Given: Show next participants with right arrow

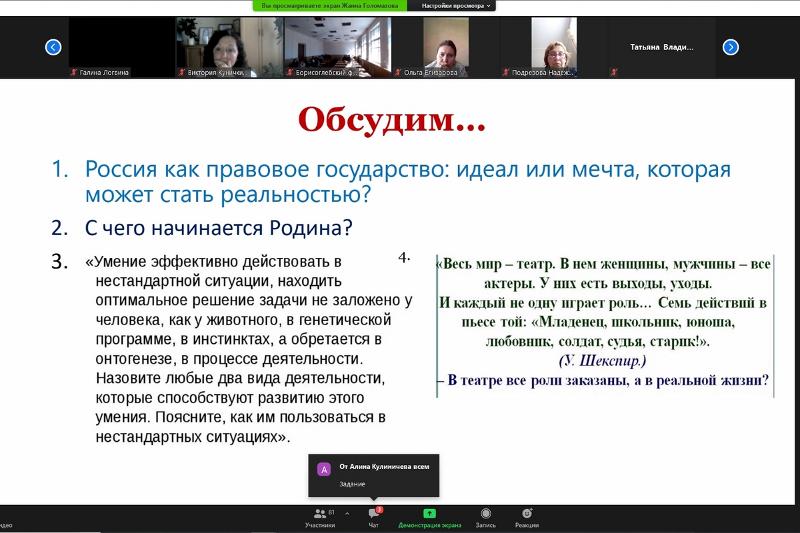Looking at the screenshot, I should [730, 47].
